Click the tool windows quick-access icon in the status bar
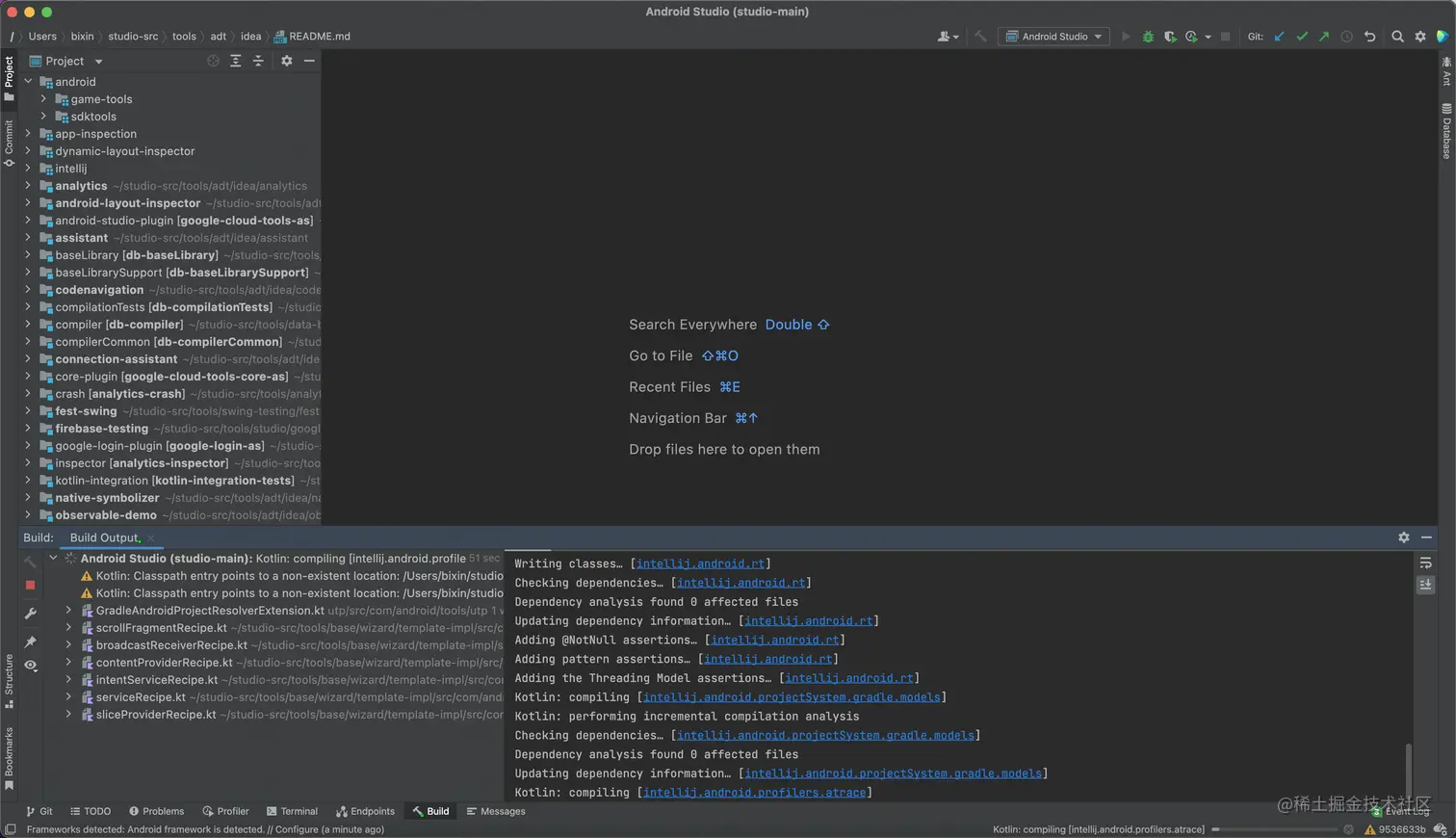 click(10, 829)
